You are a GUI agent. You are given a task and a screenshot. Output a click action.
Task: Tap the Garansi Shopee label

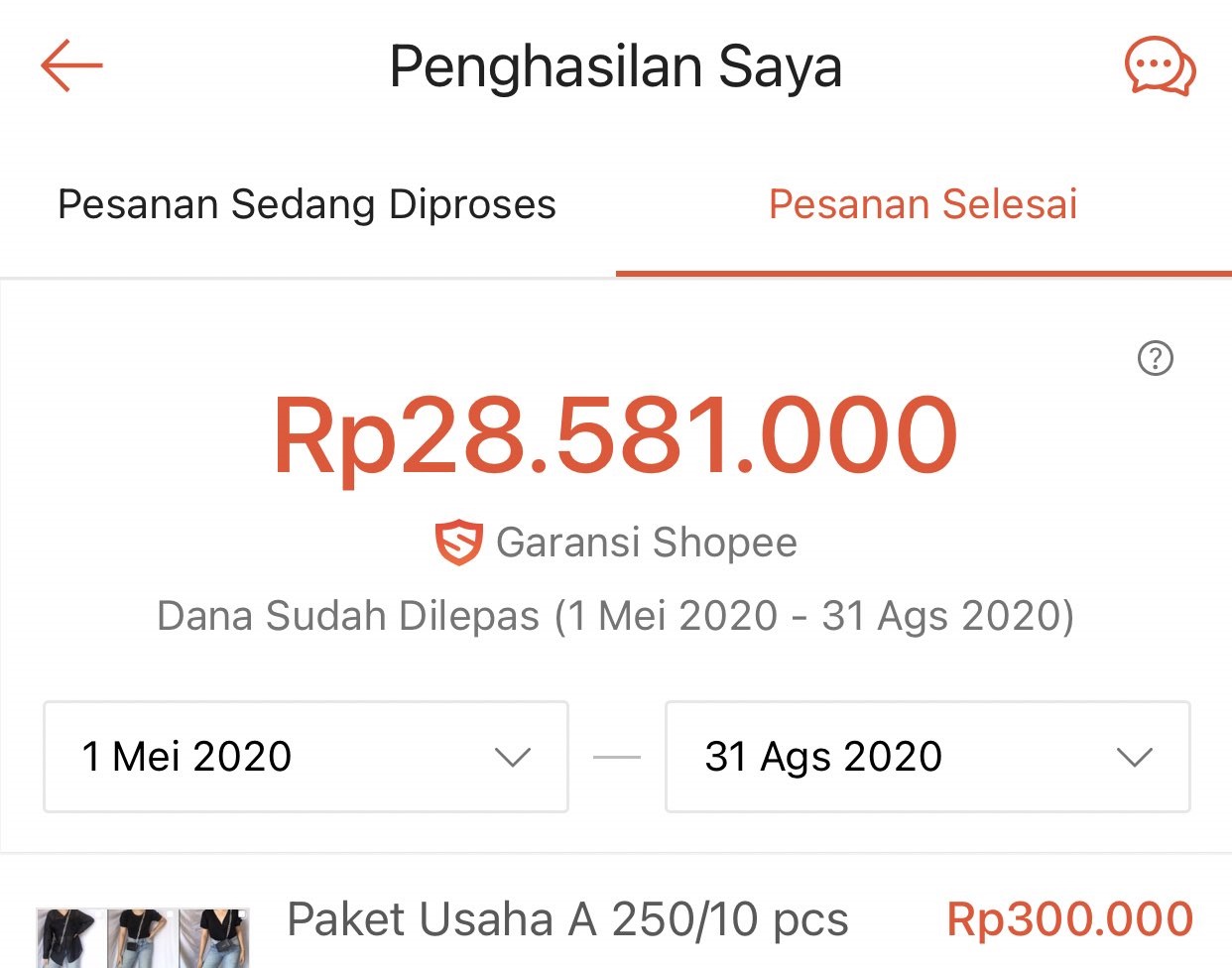point(647,543)
